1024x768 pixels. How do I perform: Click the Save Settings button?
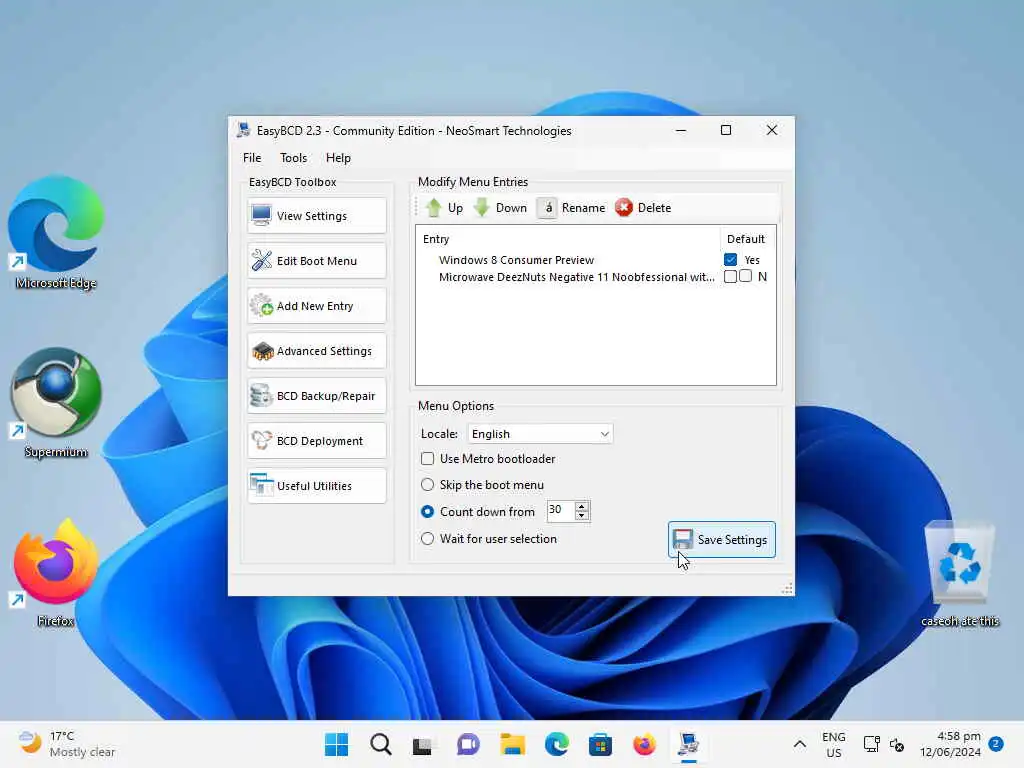tap(722, 539)
